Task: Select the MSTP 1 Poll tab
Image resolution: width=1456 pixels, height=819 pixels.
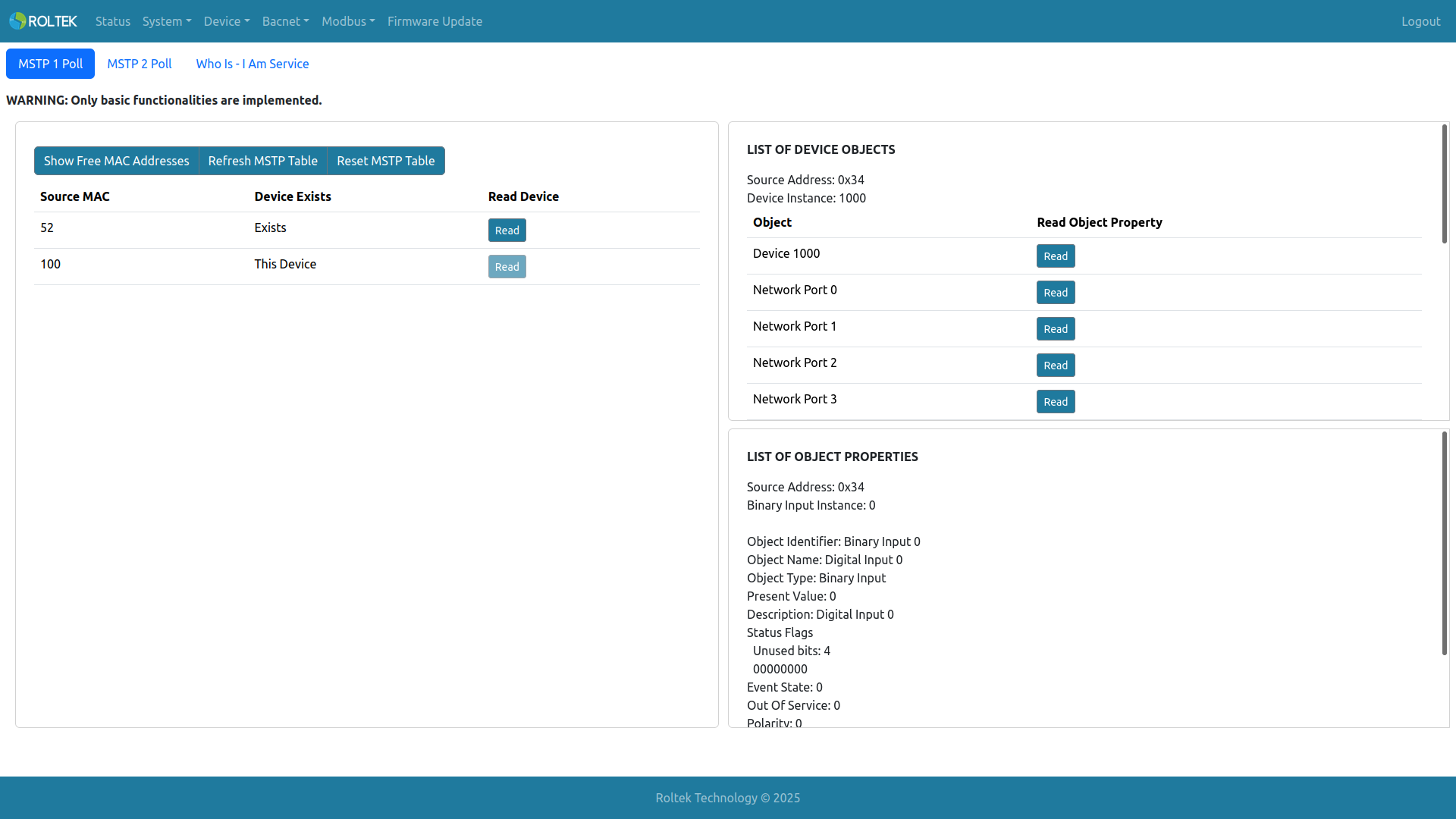Action: 50,64
